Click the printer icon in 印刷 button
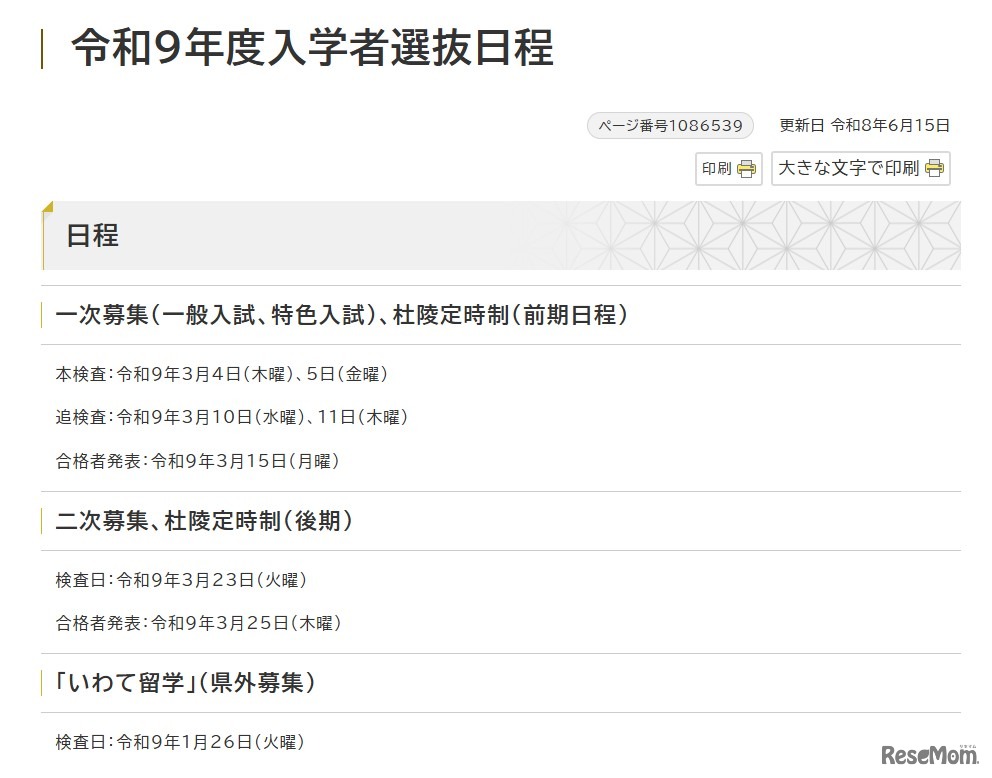 [747, 169]
